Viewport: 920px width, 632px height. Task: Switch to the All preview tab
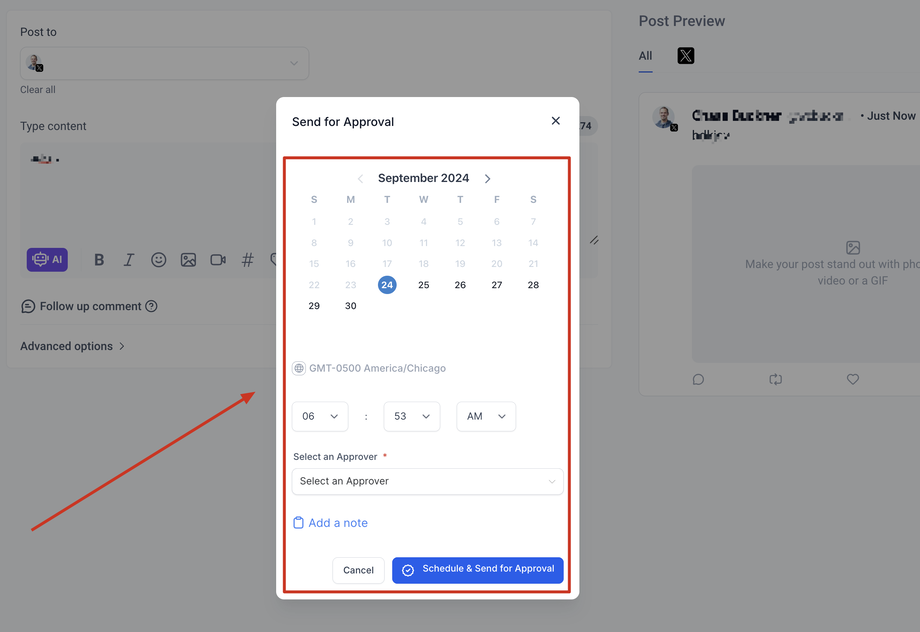pos(645,56)
